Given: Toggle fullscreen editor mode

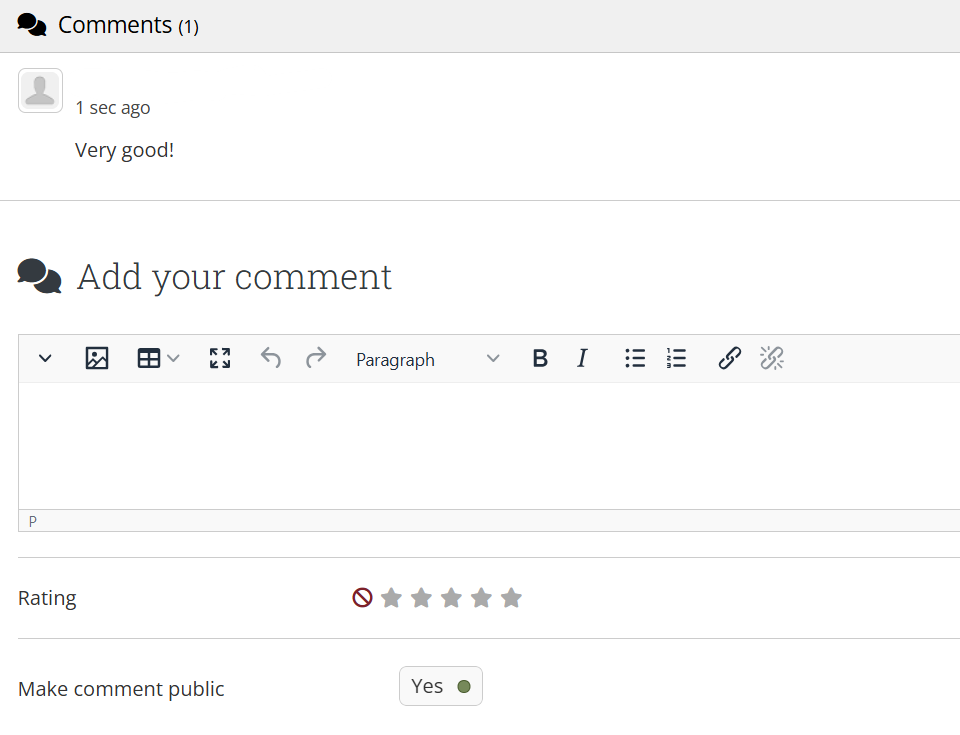Looking at the screenshot, I should point(220,359).
